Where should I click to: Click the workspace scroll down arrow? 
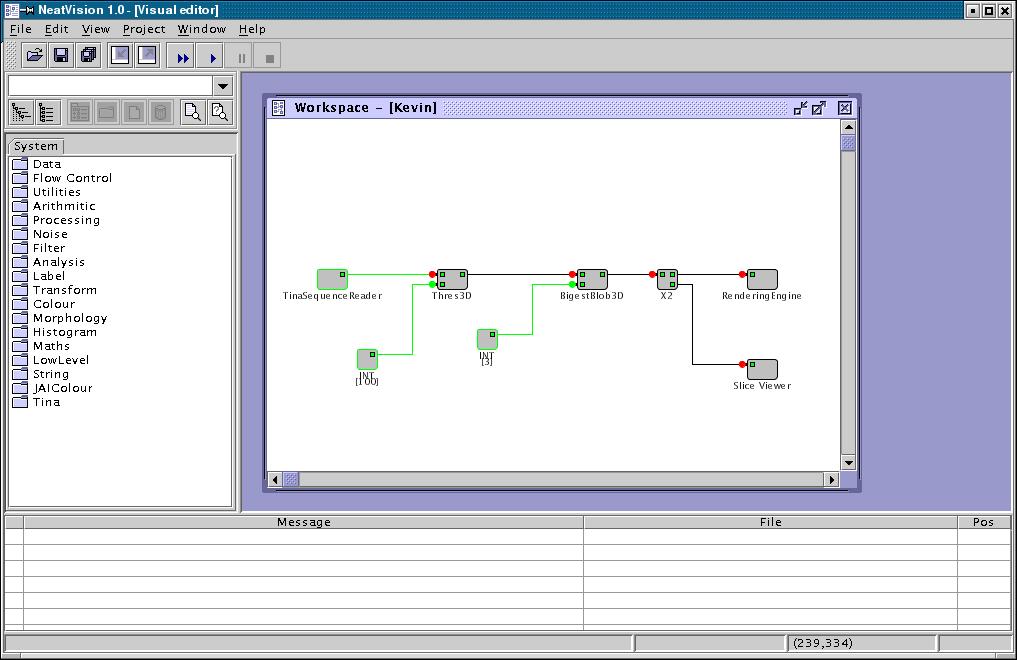[848, 462]
